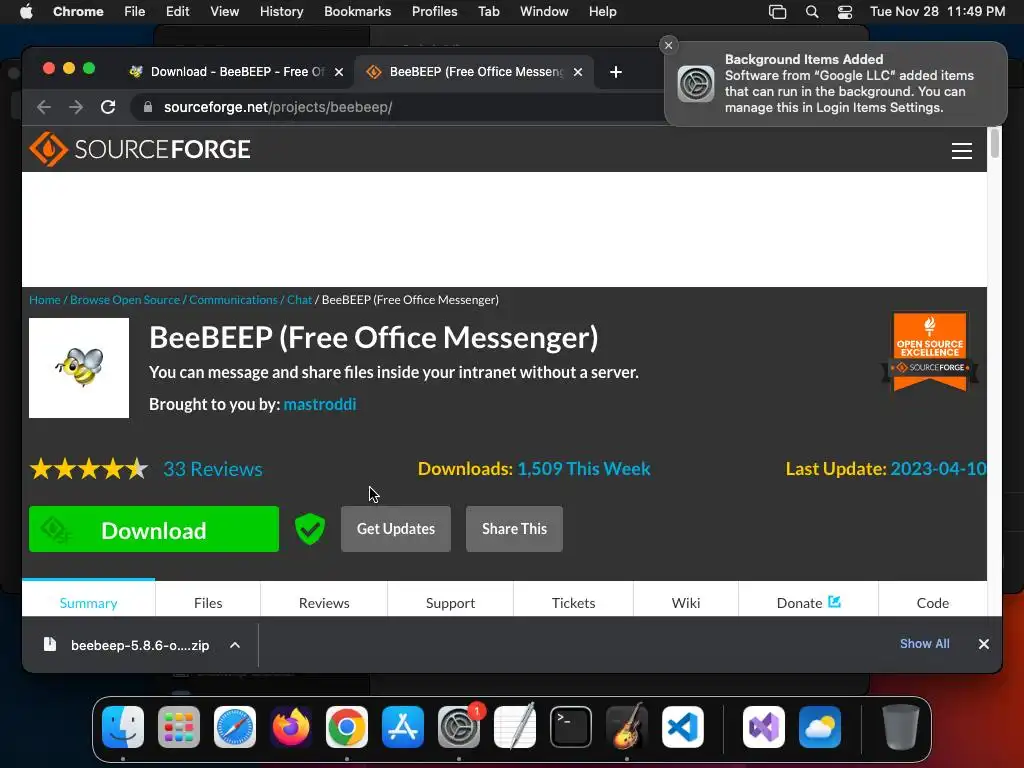The height and width of the screenshot is (768, 1024).
Task: Open Visual Studio Code from the dock
Action: [x=682, y=727]
